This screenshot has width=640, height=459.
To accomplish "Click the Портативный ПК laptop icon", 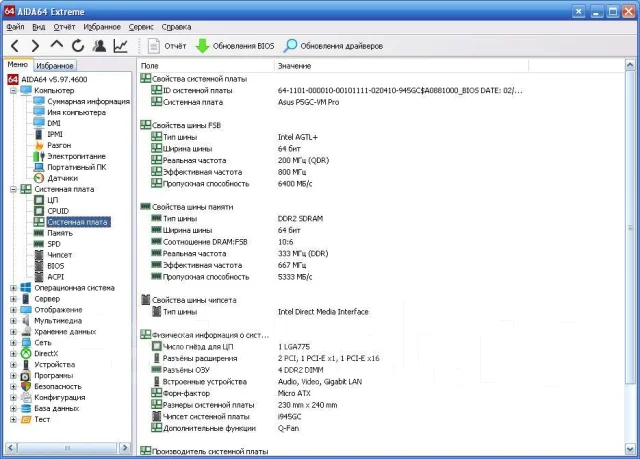I will [39, 167].
